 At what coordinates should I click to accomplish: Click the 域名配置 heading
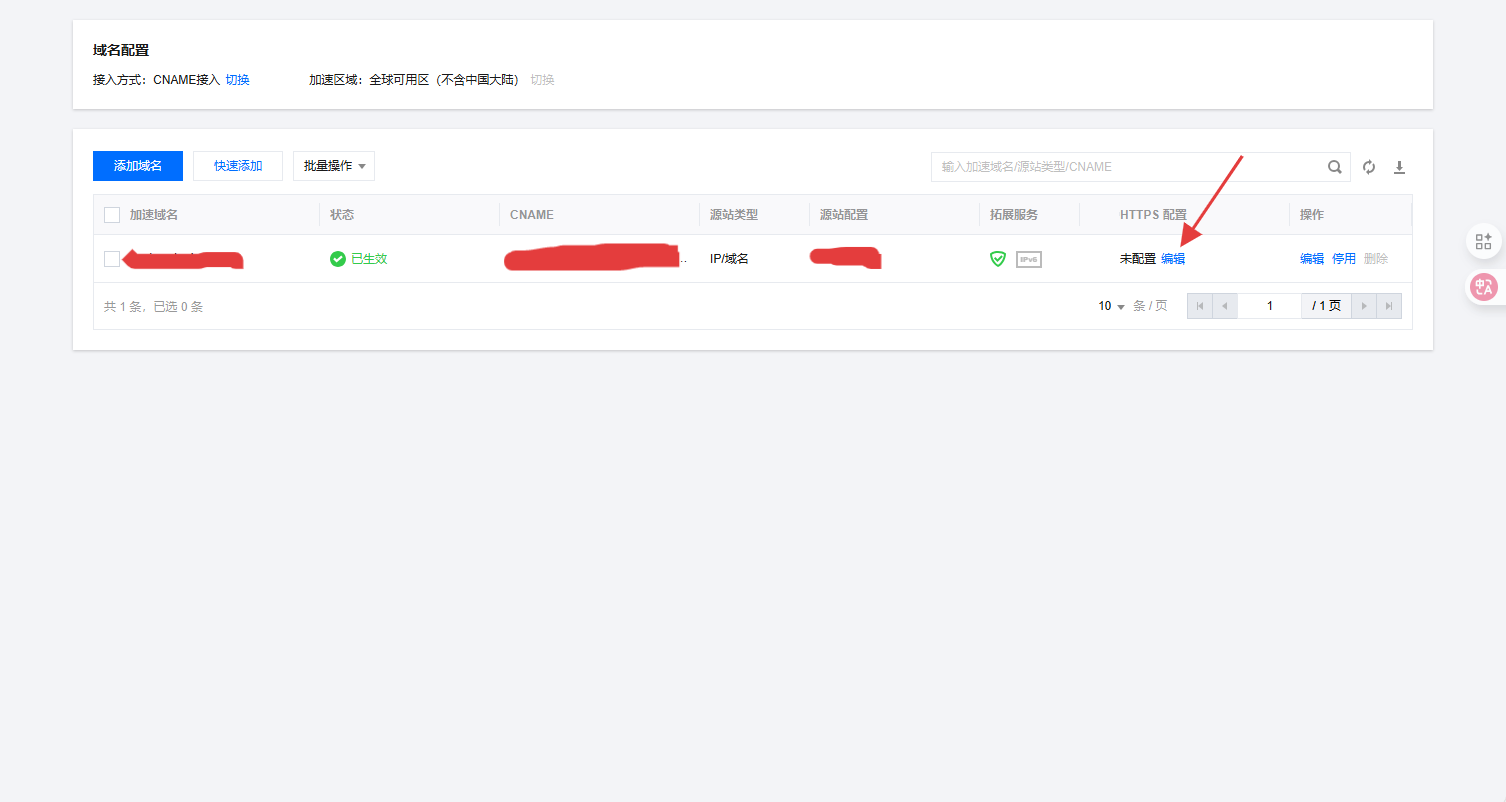tap(121, 50)
